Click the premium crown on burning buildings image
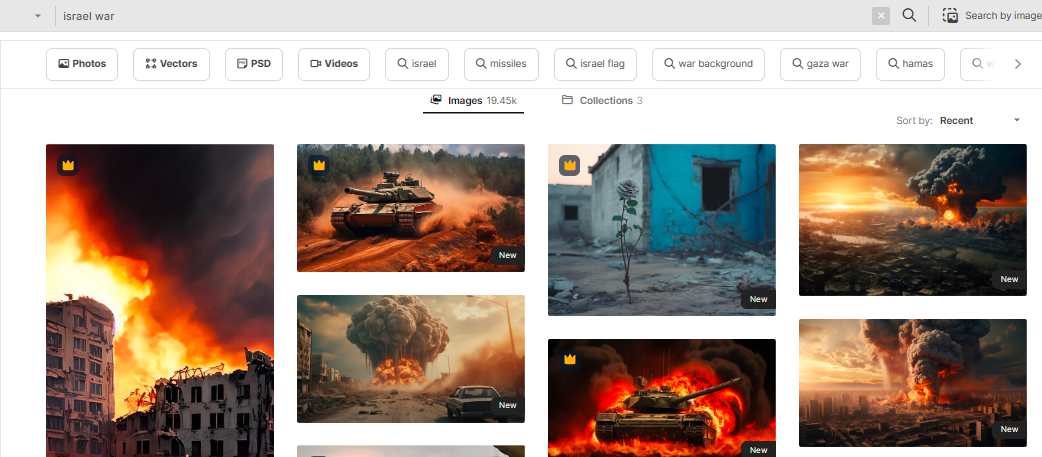Viewport: 1042px width, 457px height. pyautogui.click(x=68, y=165)
